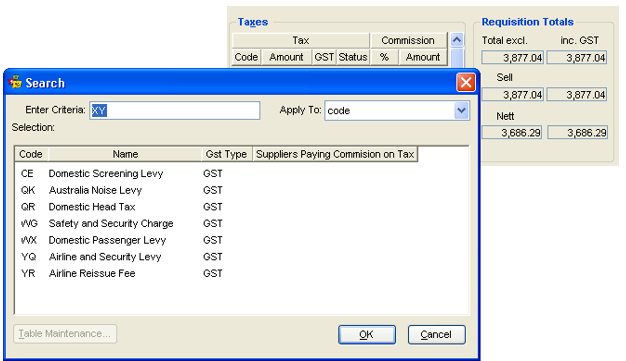Click the Sell excl. value field
Screen dimensions: 626x361
click(x=513, y=95)
